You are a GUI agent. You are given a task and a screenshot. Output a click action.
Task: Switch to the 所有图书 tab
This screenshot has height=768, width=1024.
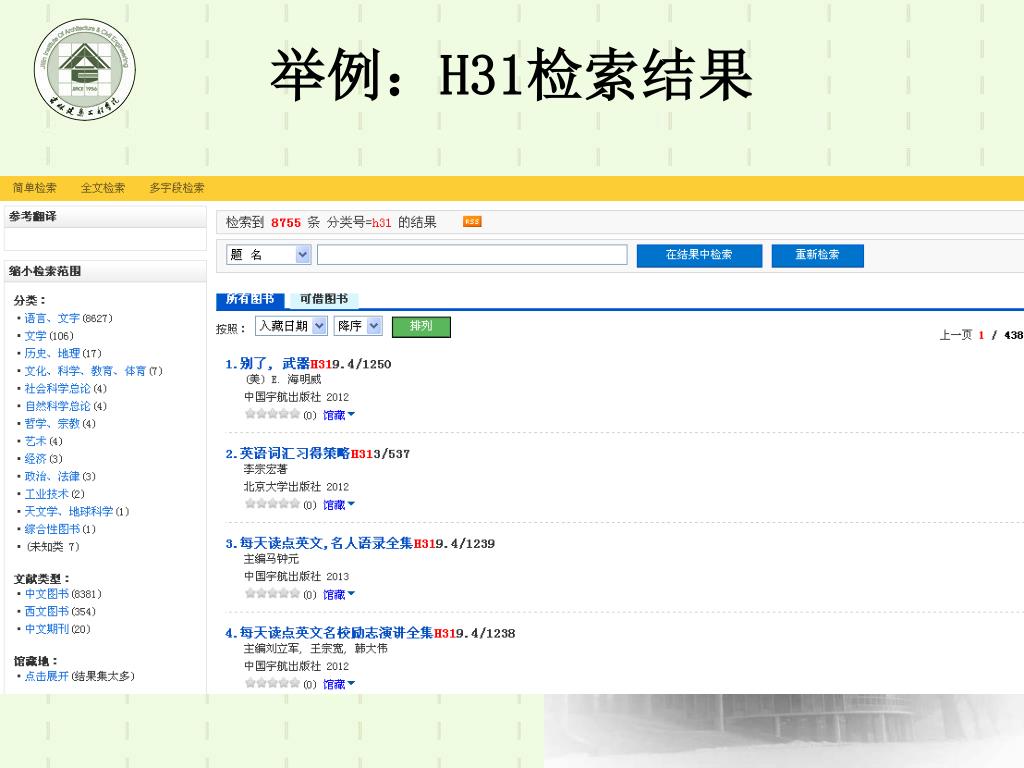(250, 299)
